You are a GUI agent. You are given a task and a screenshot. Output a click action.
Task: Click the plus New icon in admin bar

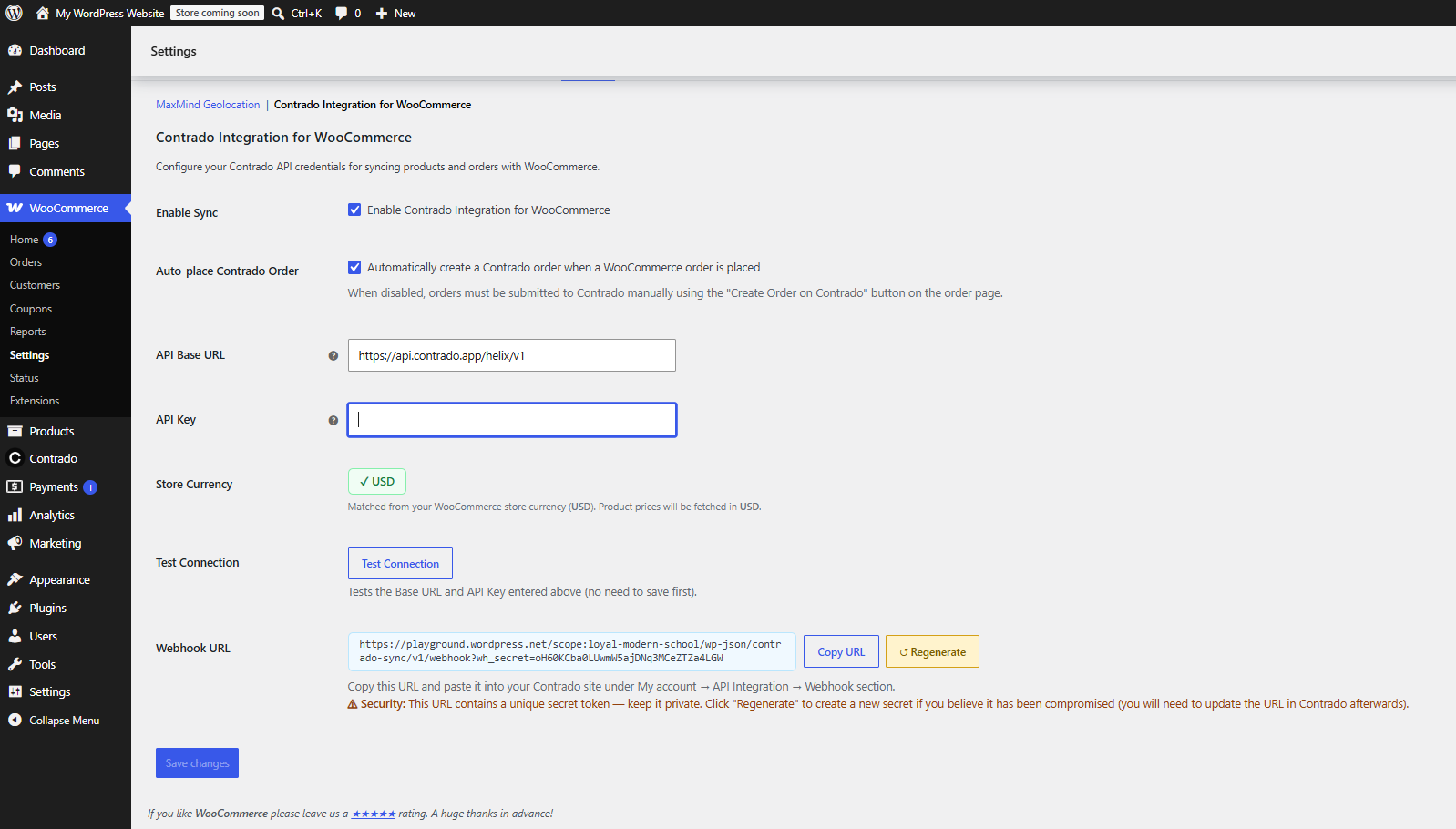click(382, 13)
